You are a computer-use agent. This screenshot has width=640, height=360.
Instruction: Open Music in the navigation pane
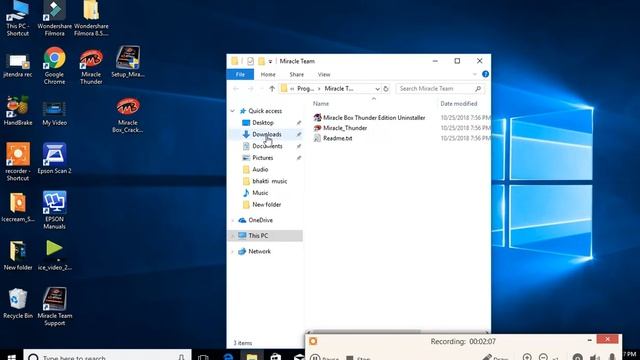[x=260, y=193]
